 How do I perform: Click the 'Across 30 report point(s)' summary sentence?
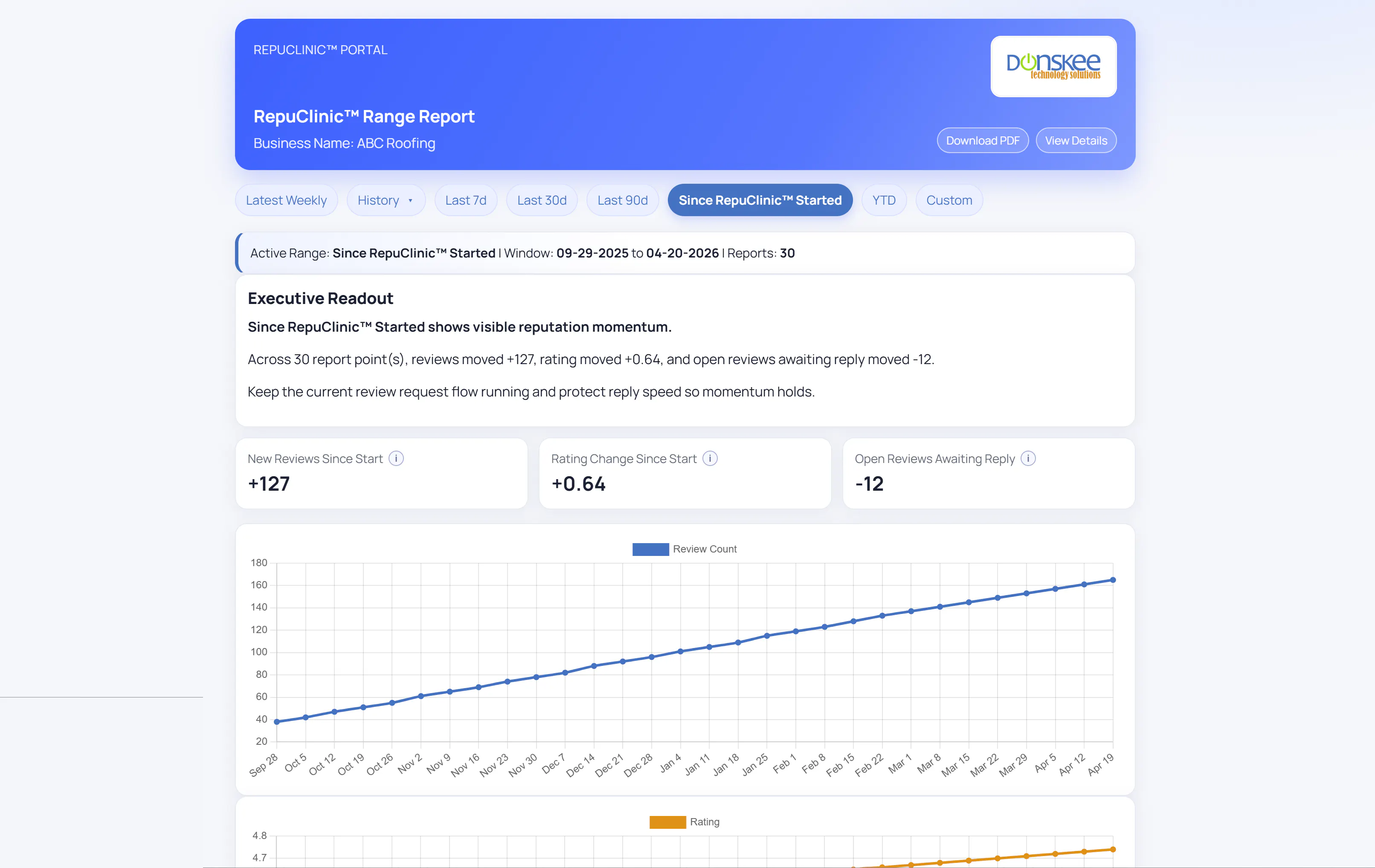(x=591, y=359)
